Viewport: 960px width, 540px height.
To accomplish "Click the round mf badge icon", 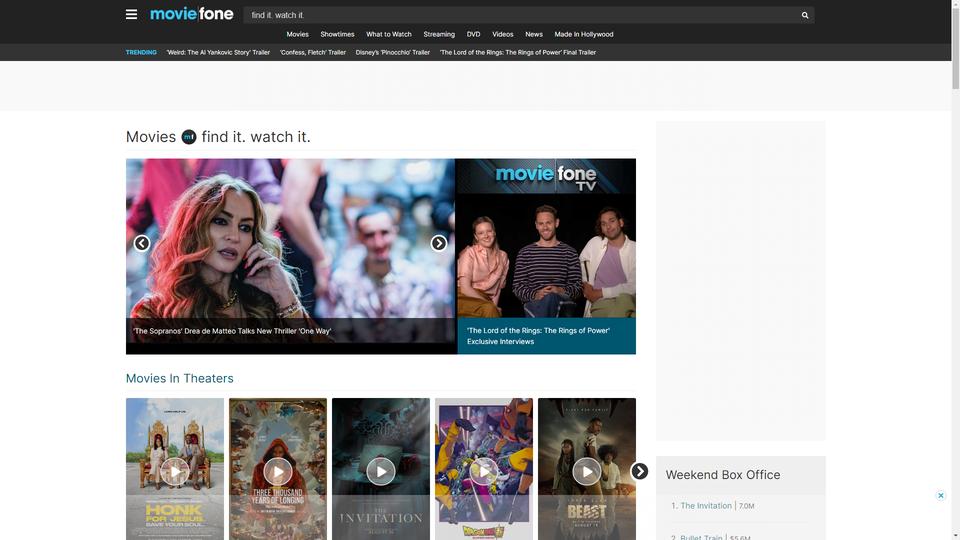I will [x=189, y=137].
